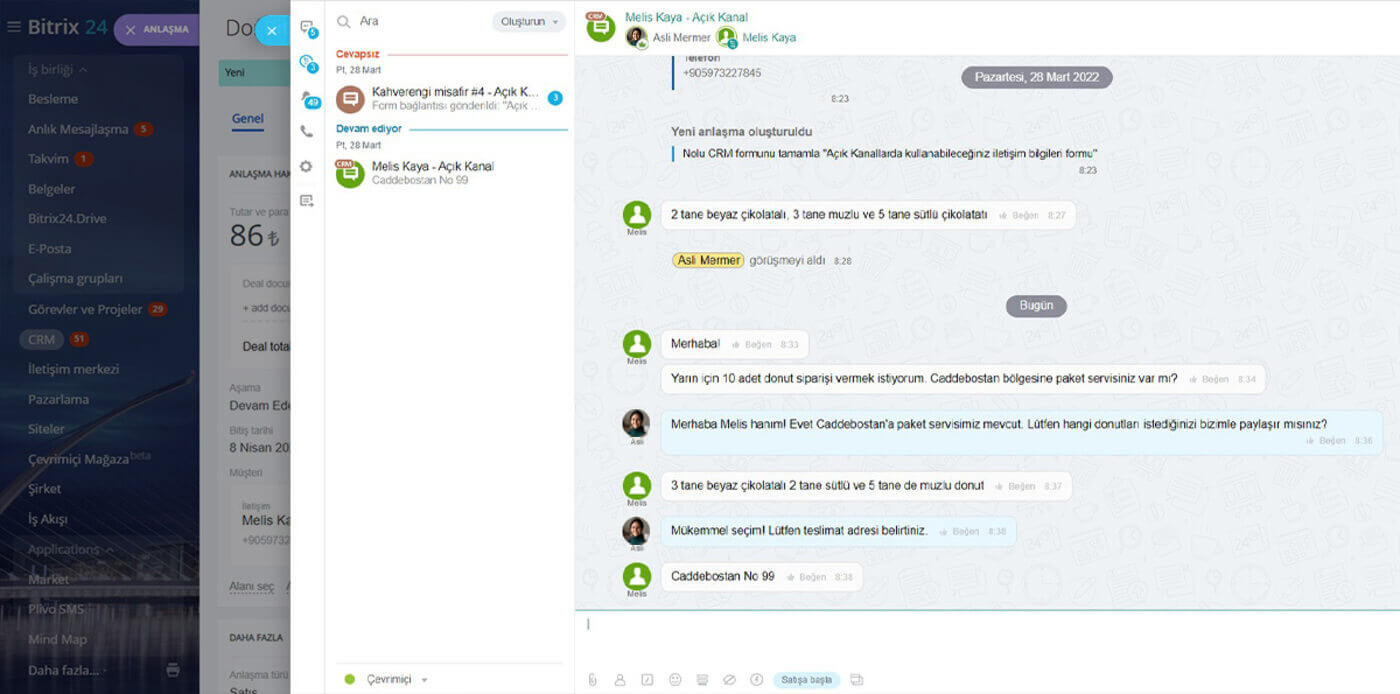Click the search magnifier icon
This screenshot has height=694, width=1400.
coord(343,21)
